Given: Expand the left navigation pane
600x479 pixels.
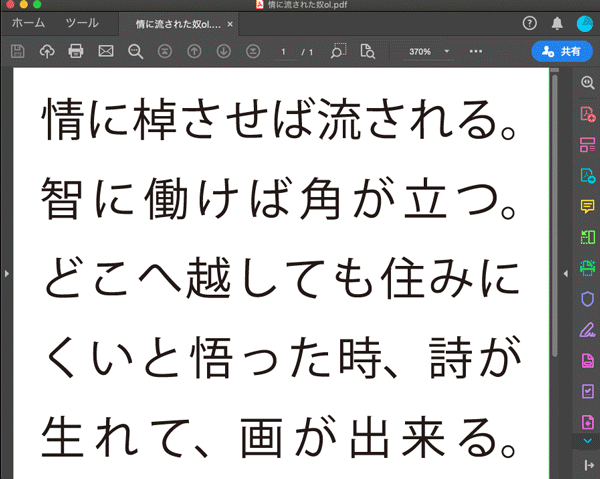Looking at the screenshot, I should [7, 274].
